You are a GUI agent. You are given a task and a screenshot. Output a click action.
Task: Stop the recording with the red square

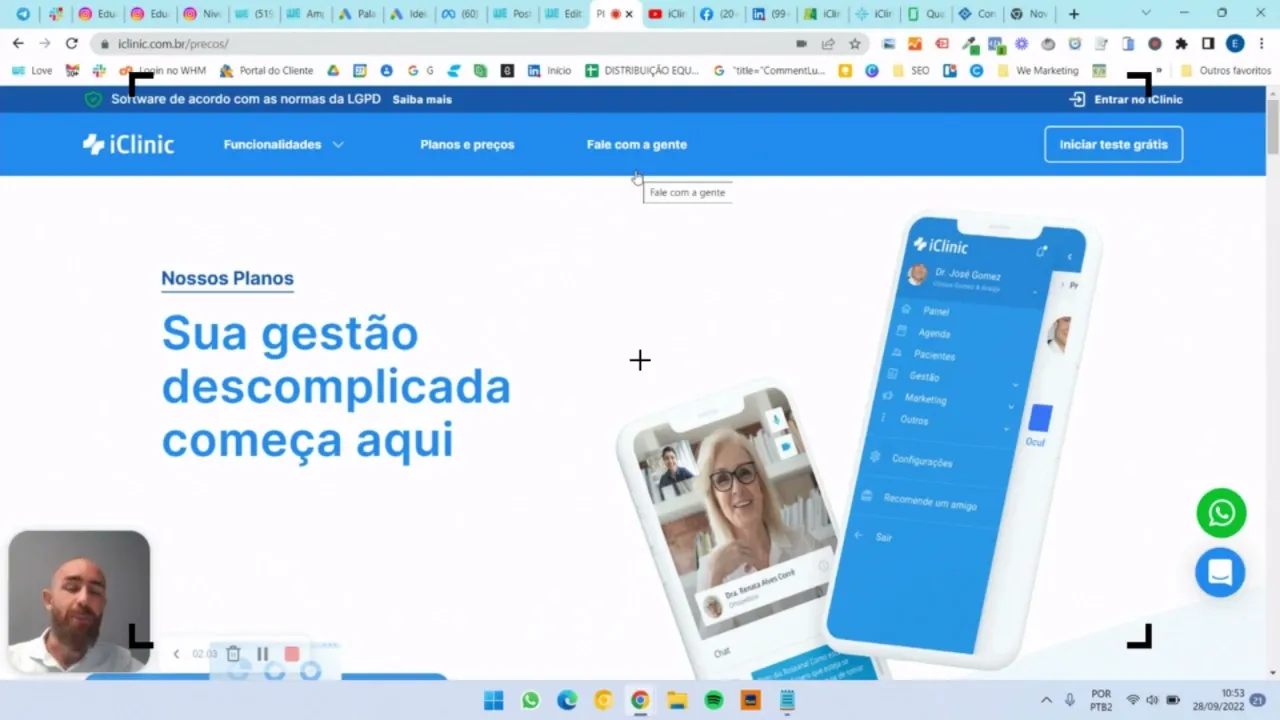[292, 654]
